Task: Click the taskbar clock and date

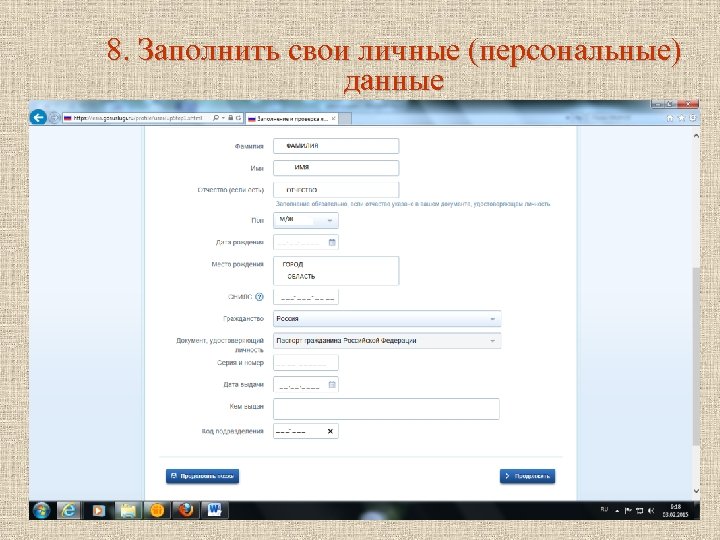Action: 675,511
